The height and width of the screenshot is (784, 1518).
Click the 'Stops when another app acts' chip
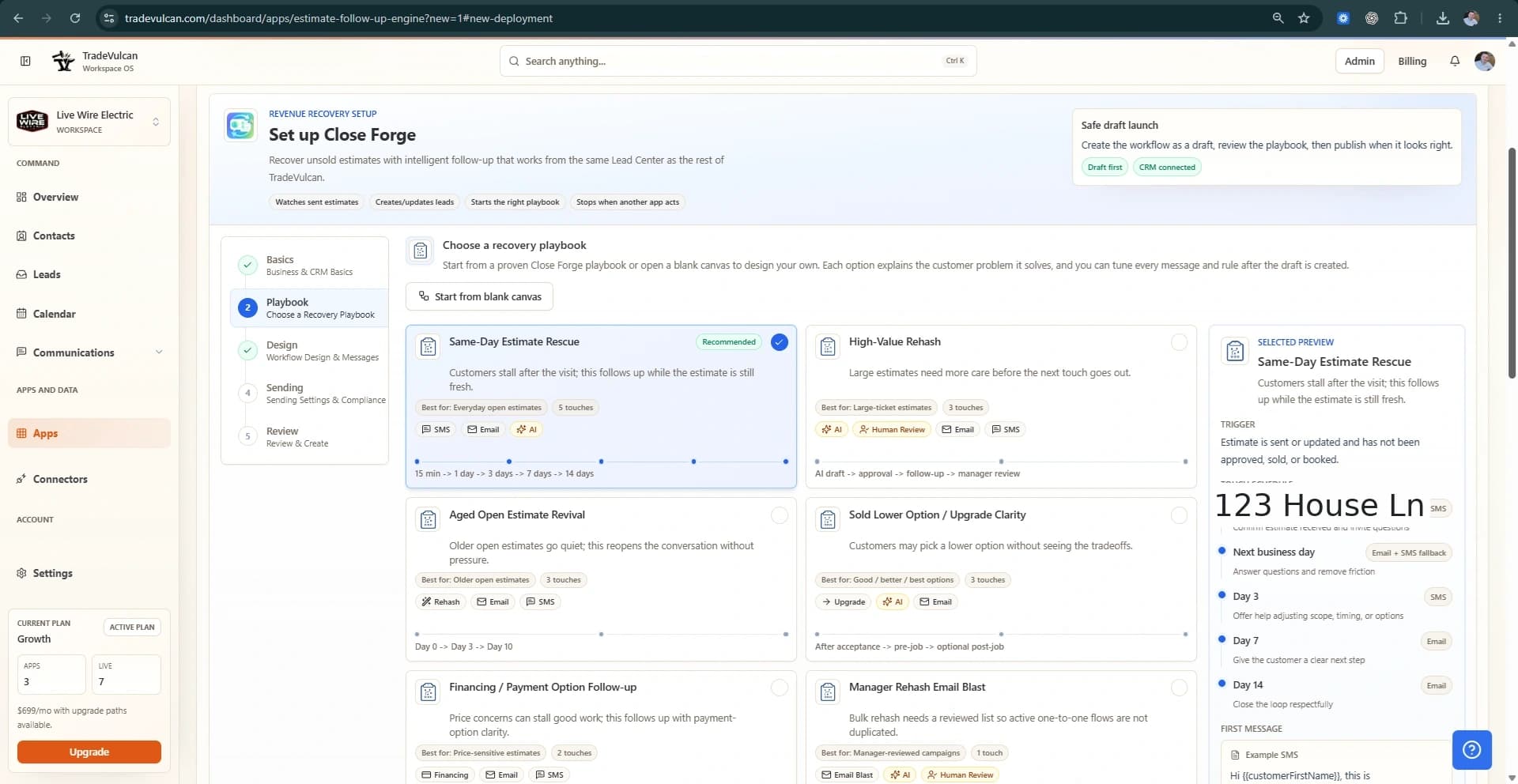point(628,202)
